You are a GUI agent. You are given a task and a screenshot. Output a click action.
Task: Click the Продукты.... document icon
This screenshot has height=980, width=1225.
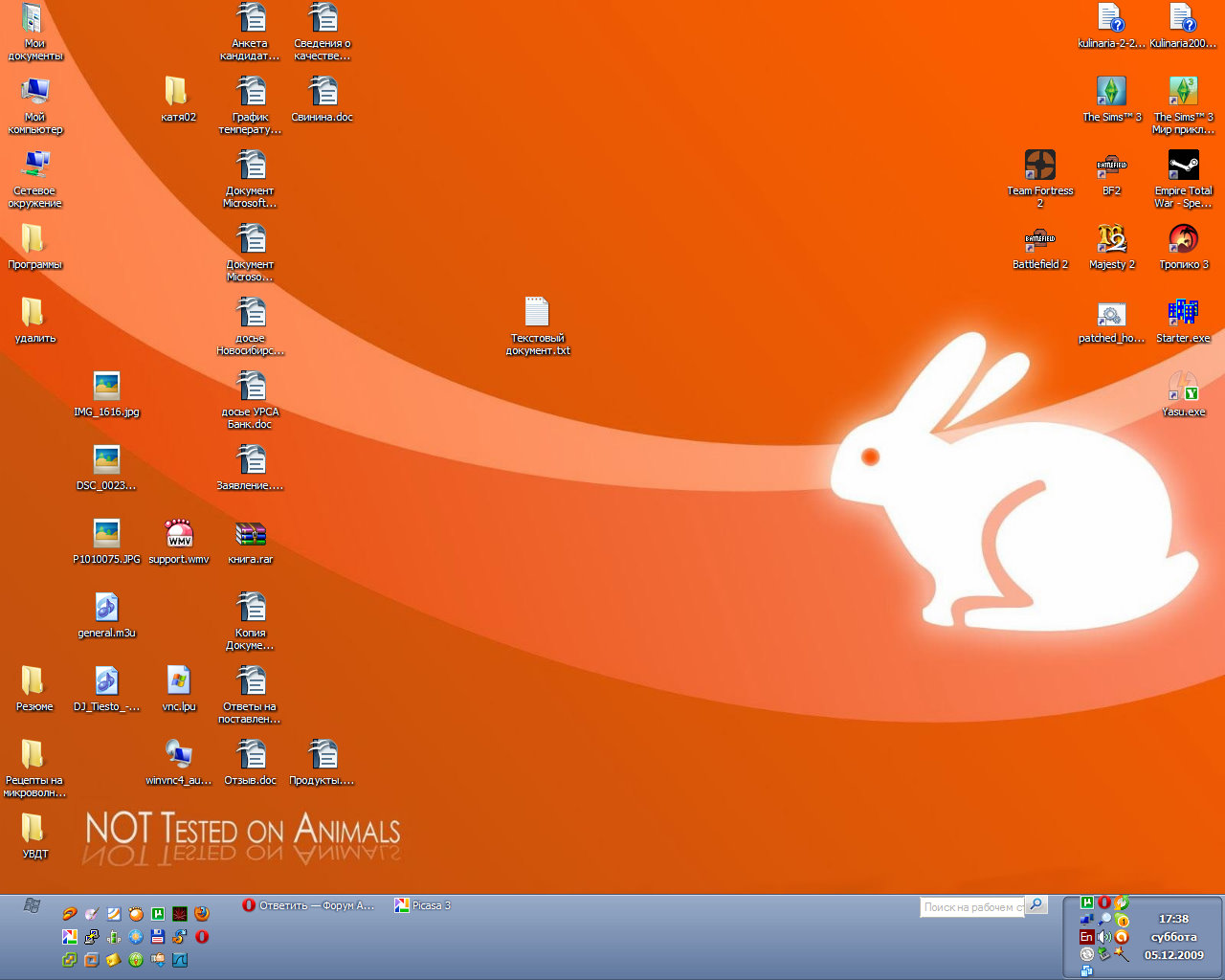pyautogui.click(x=323, y=761)
